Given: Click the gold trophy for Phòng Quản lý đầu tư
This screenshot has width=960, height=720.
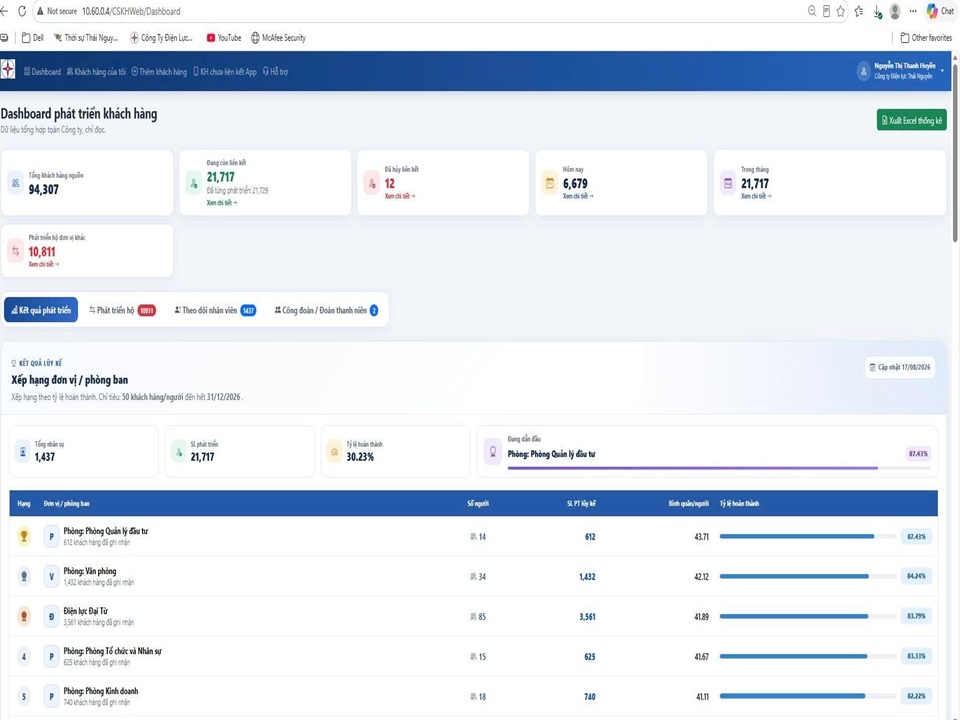Looking at the screenshot, I should point(24,536).
